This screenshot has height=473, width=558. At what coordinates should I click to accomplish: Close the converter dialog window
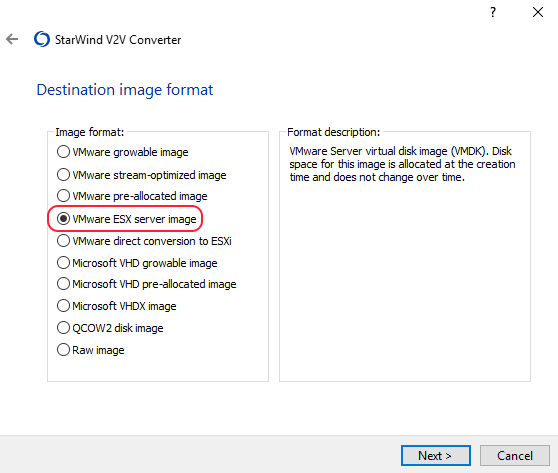(538, 12)
